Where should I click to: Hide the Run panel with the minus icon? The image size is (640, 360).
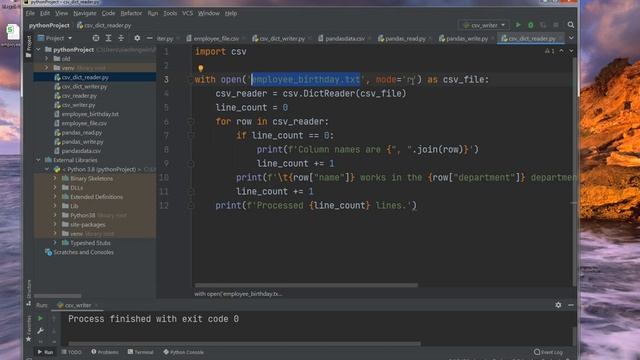(571, 305)
